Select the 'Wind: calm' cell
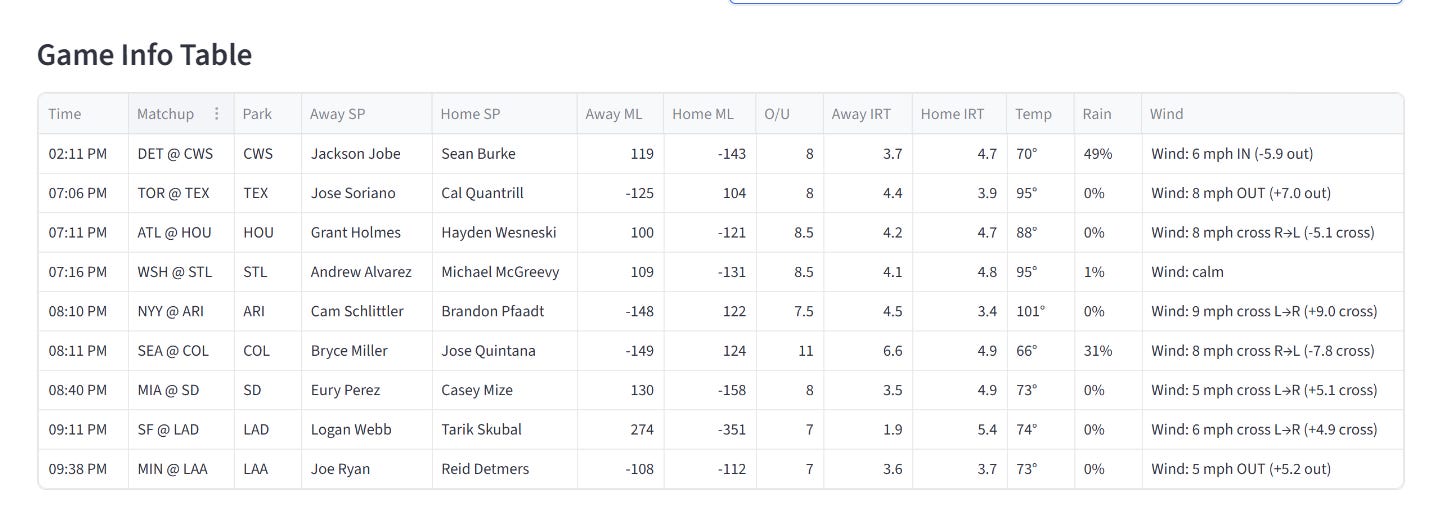Screen dimensions: 1431x510 pos(1272,272)
